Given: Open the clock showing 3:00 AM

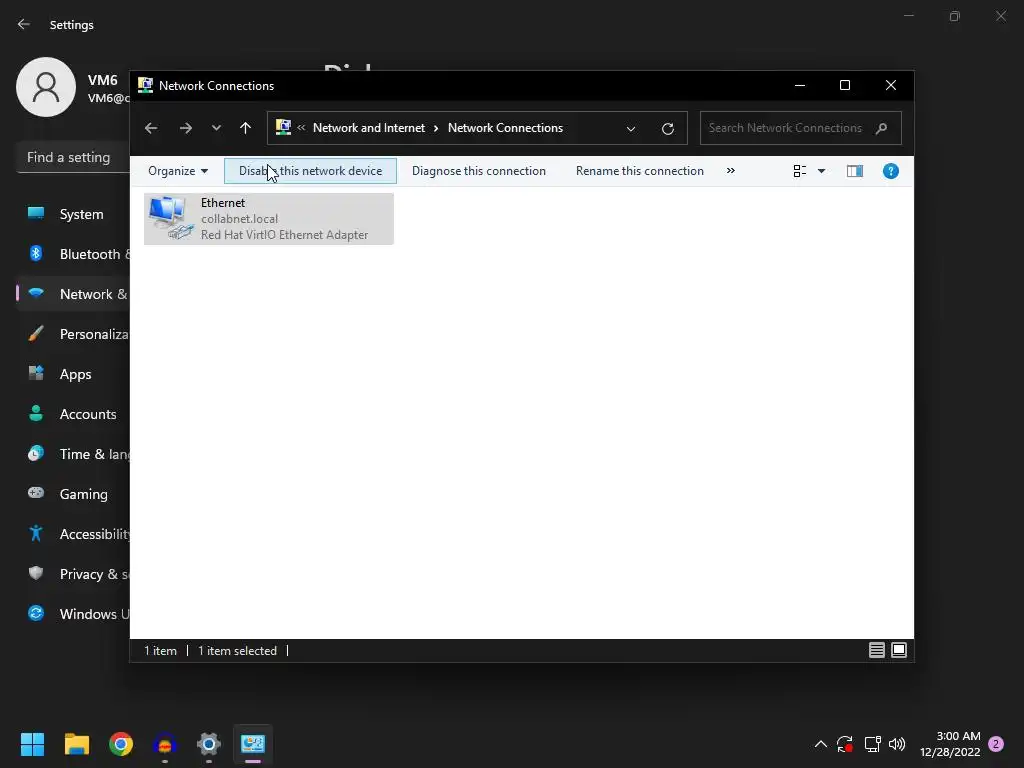Looking at the screenshot, I should [950, 744].
